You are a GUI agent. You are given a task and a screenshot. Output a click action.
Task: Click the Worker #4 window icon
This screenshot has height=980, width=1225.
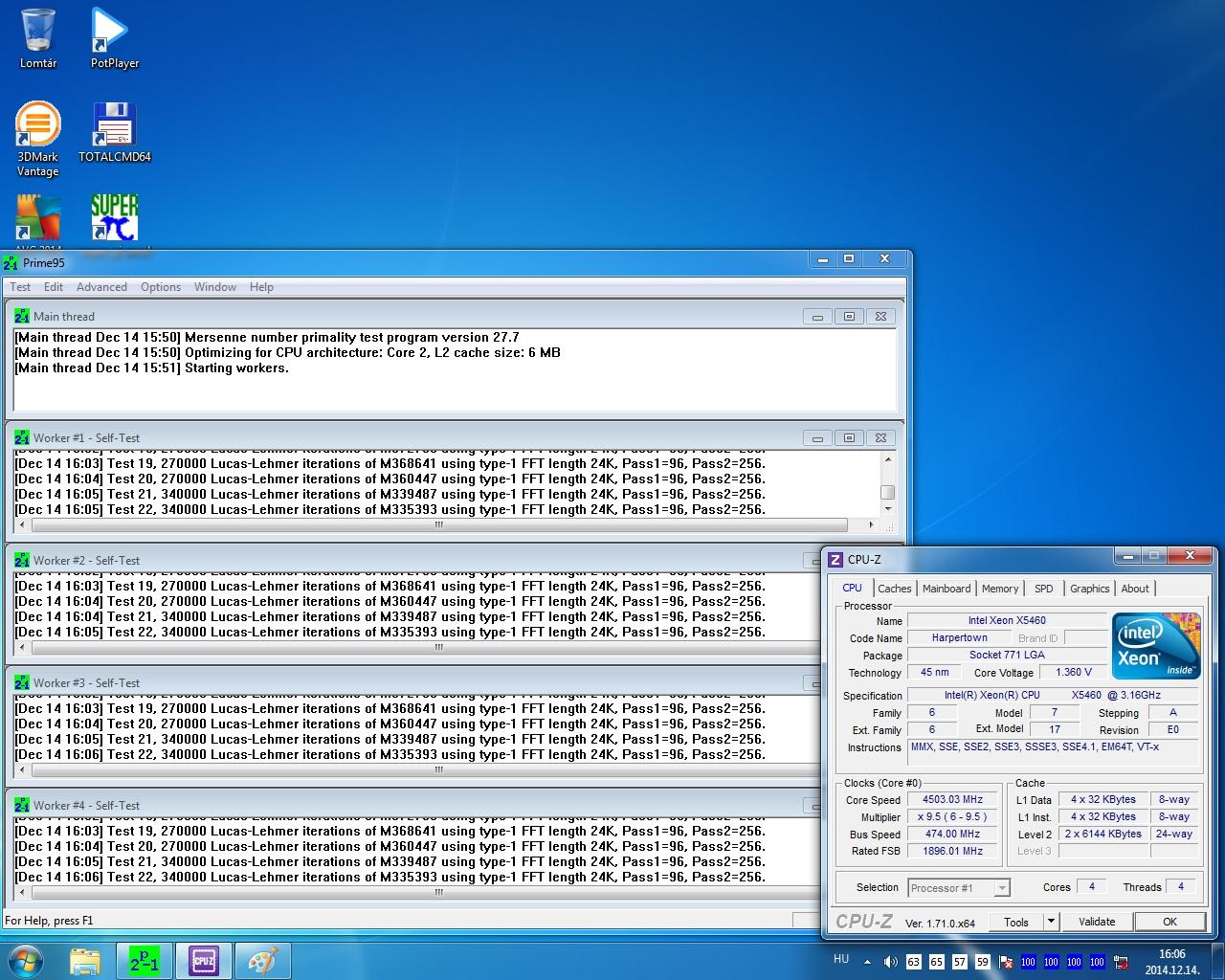click(22, 805)
